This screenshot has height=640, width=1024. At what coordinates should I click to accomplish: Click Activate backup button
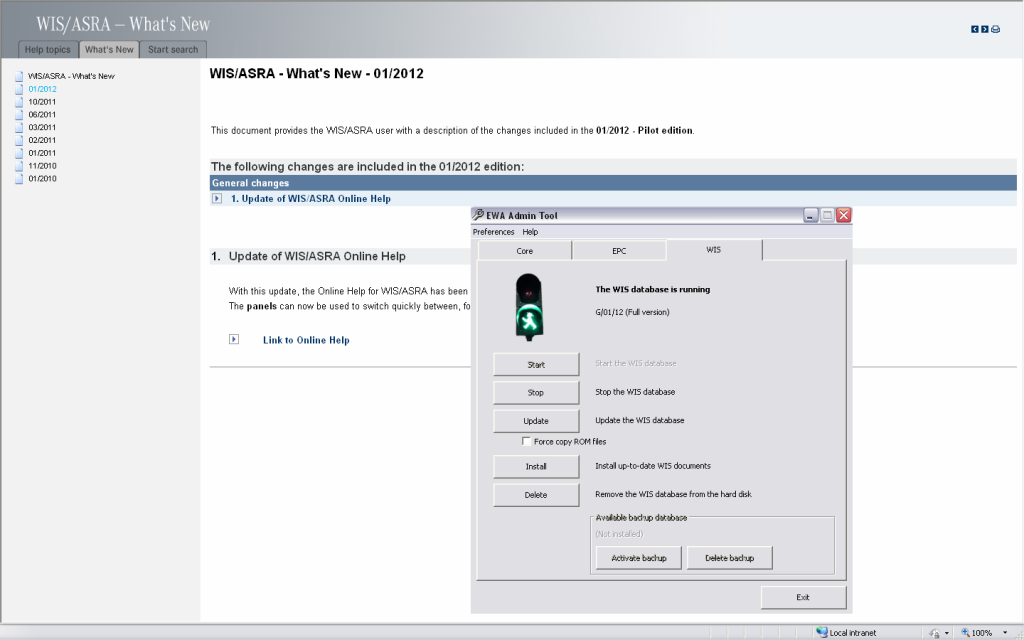click(x=639, y=558)
